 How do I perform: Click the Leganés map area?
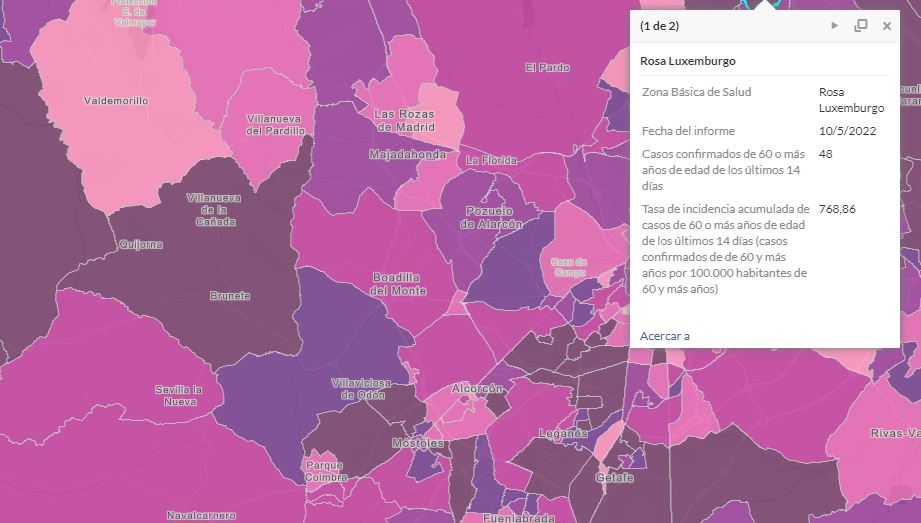[x=563, y=433]
